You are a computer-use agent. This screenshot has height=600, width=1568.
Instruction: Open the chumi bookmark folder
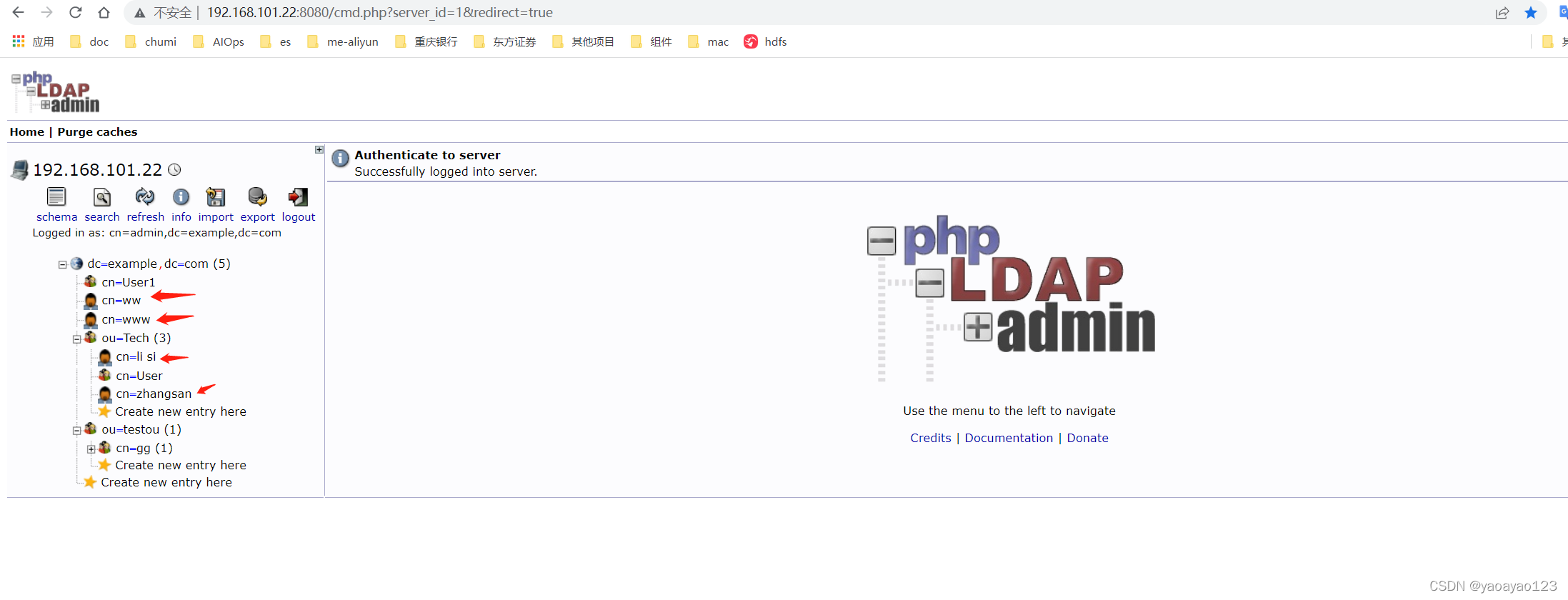[x=151, y=41]
